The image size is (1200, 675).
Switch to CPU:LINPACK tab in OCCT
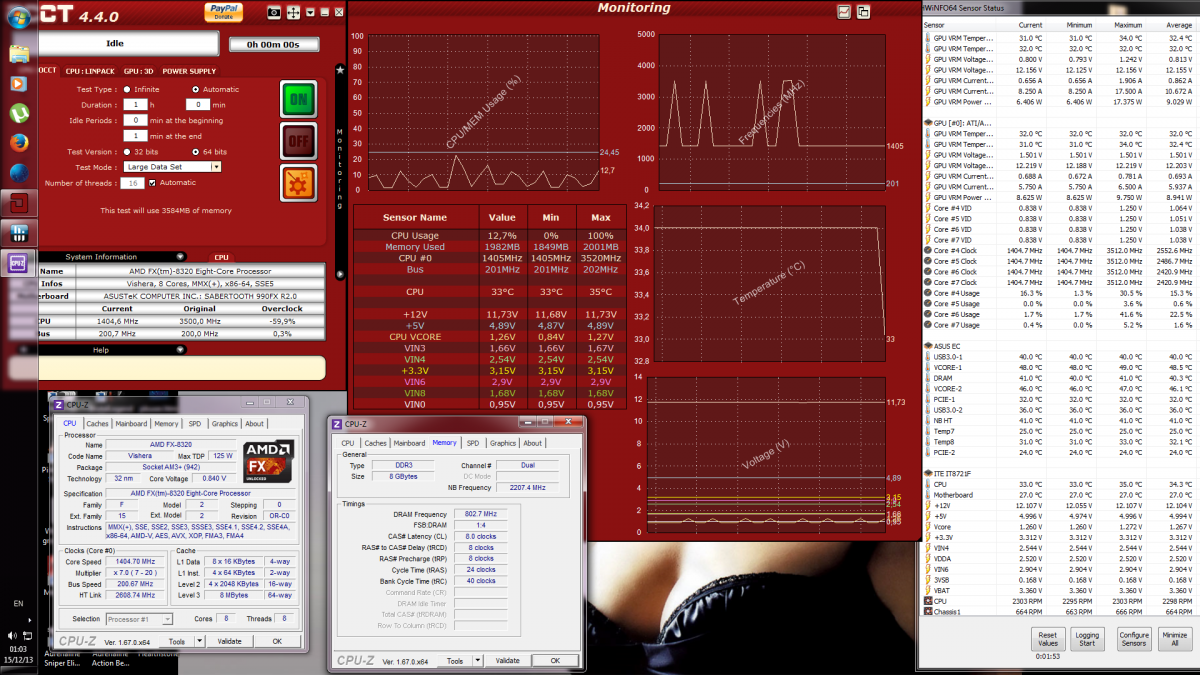[91, 72]
